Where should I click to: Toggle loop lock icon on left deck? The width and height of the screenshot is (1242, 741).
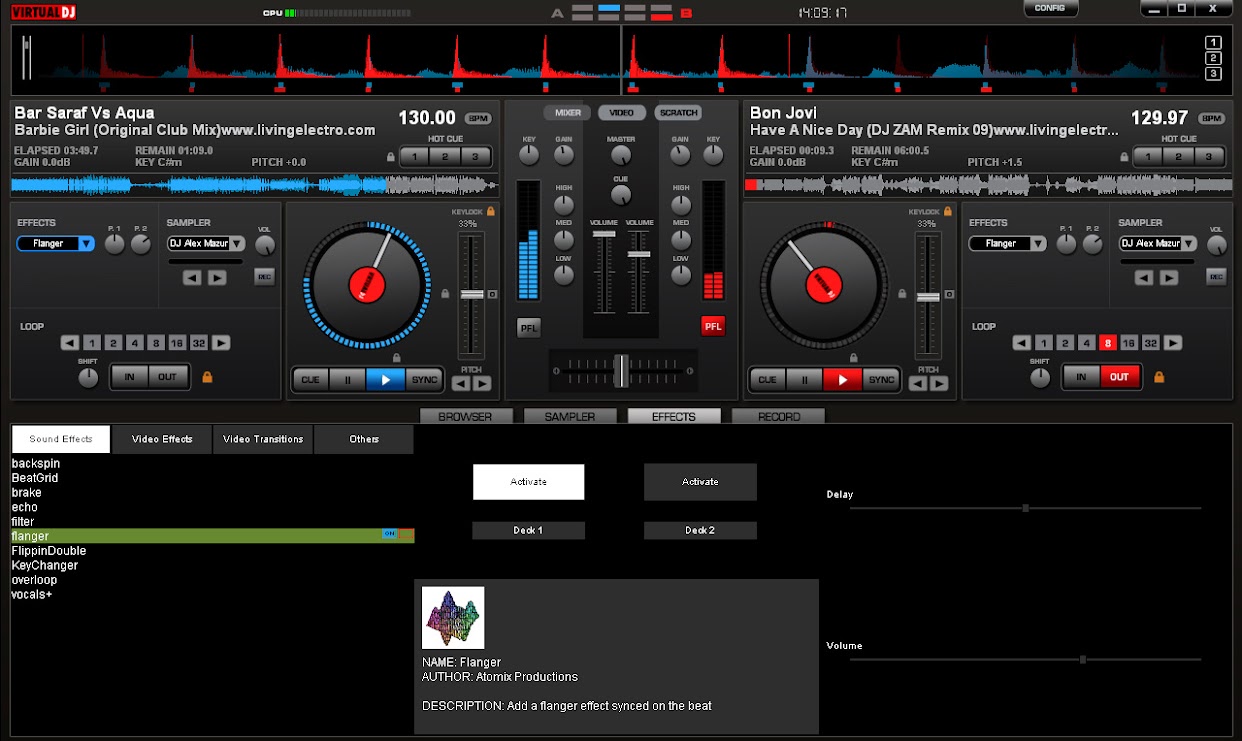(208, 377)
